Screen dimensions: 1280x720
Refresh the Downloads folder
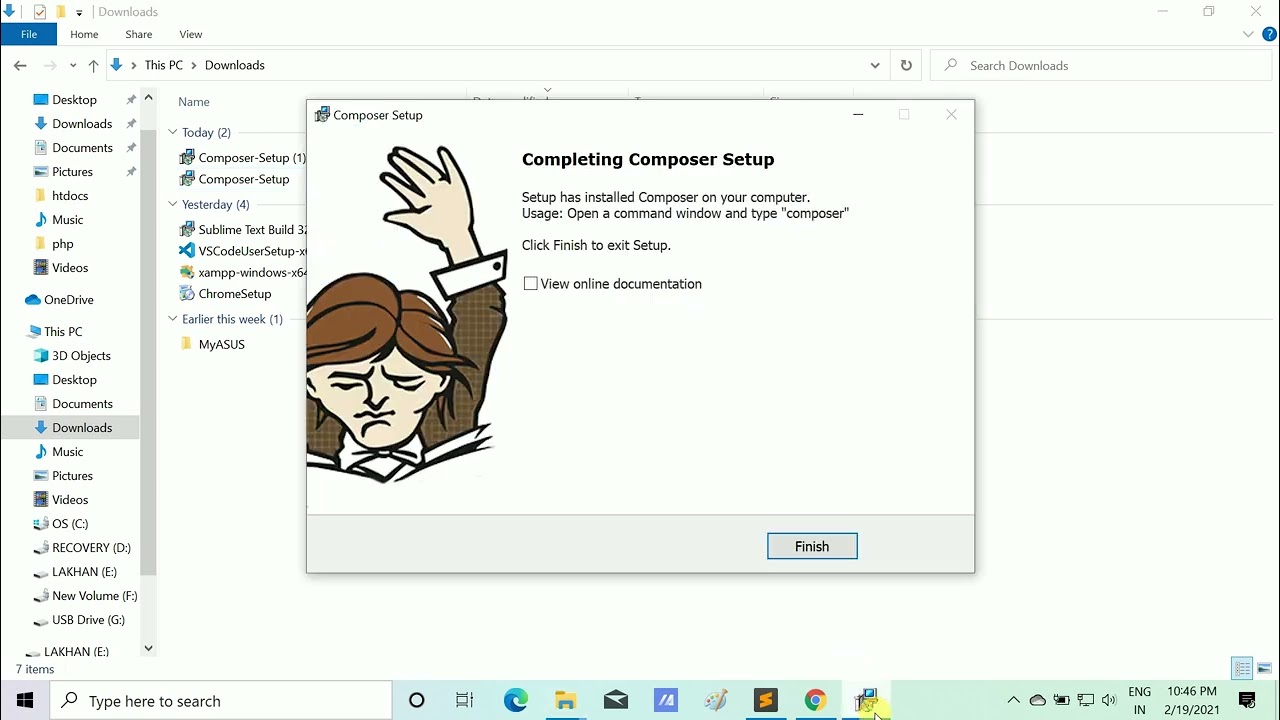pos(906,65)
